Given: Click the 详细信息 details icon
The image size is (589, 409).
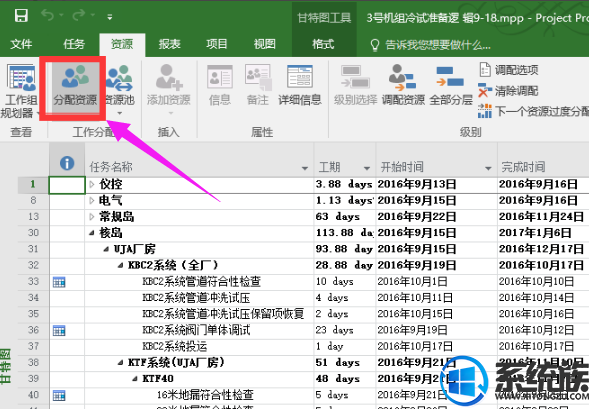Looking at the screenshot, I should click(299, 86).
